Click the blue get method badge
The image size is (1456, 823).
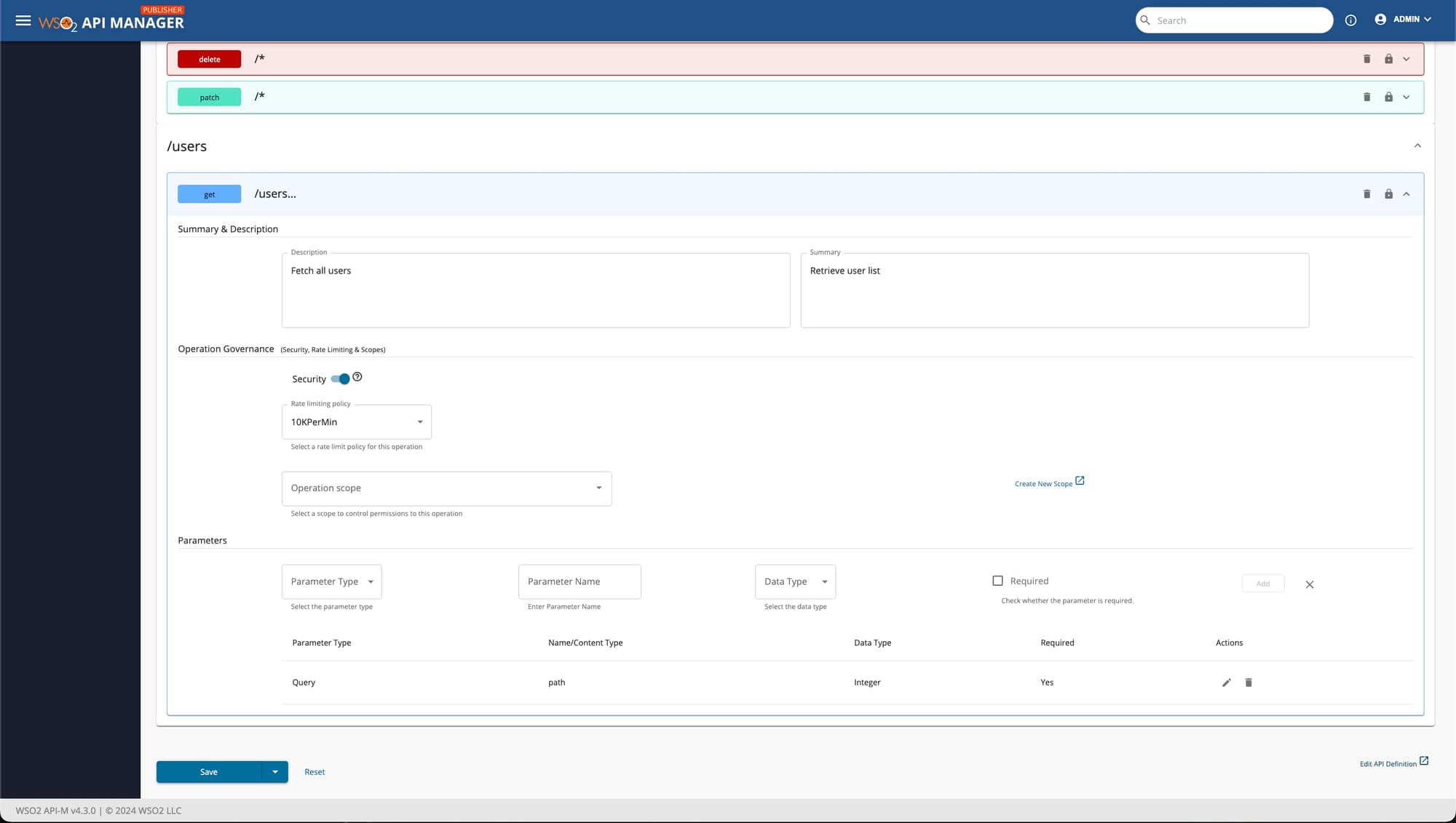click(209, 194)
